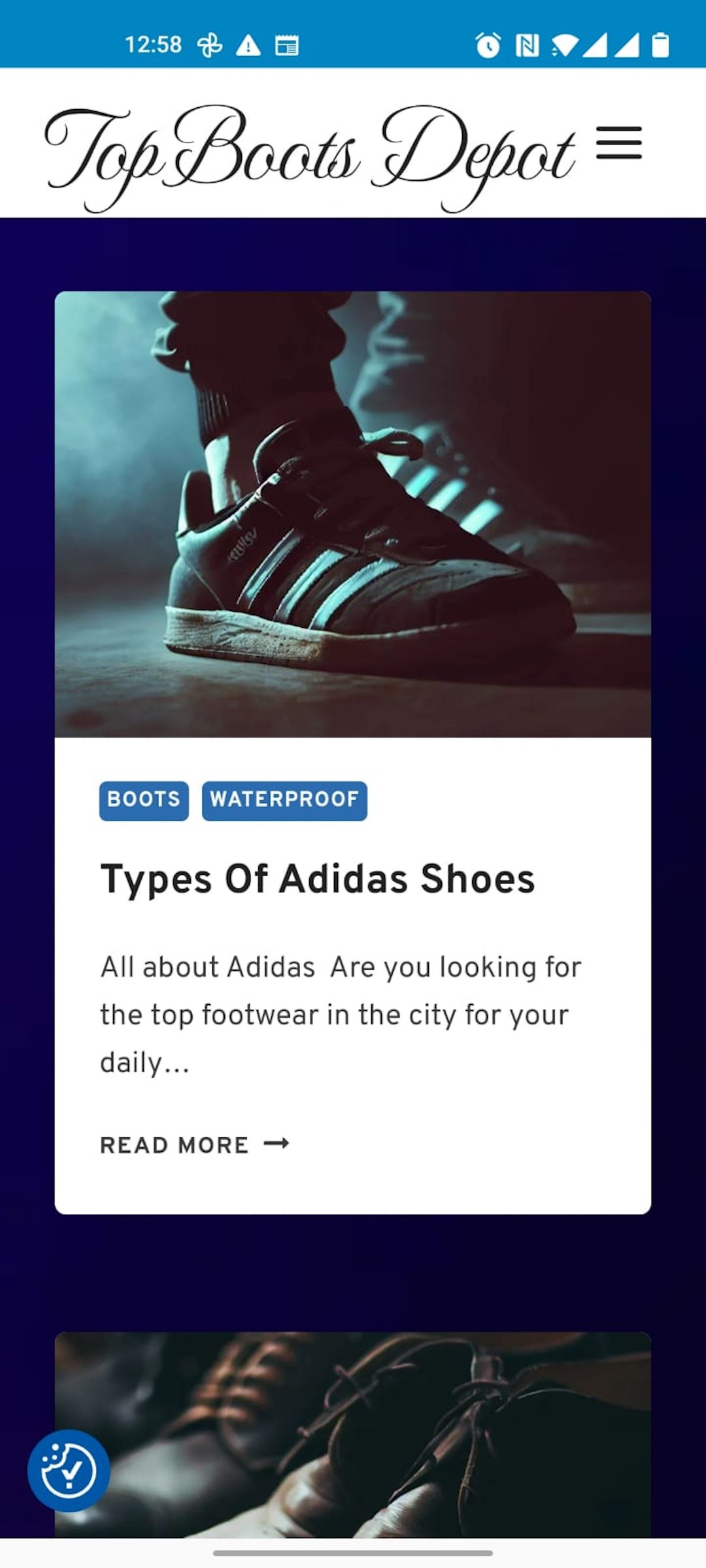This screenshot has height=1568, width=706.
Task: Tap the bottom gesture navigation bar
Action: click(353, 1553)
